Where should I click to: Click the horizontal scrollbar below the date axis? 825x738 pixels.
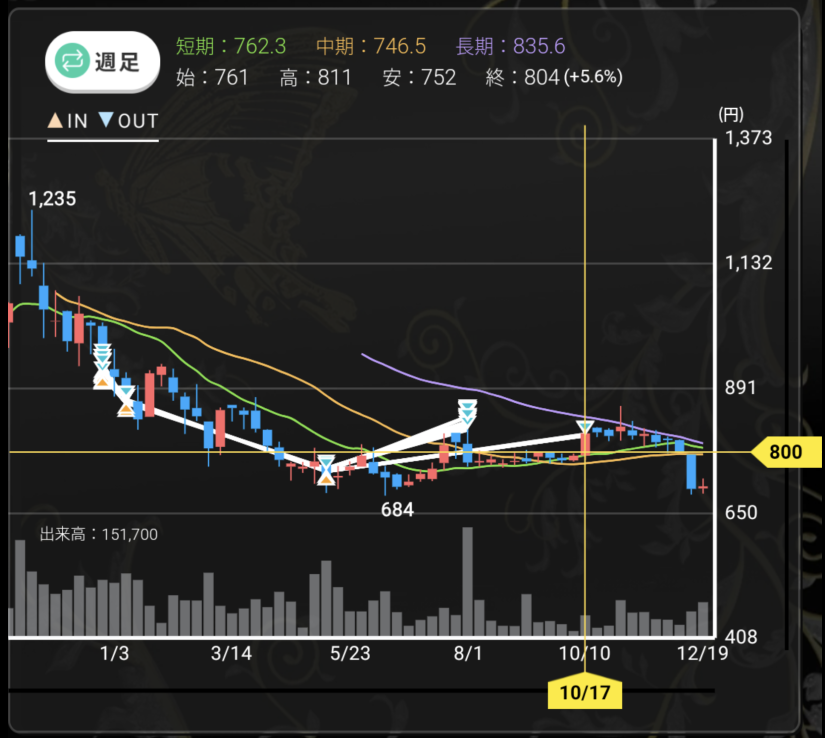(x=361, y=691)
